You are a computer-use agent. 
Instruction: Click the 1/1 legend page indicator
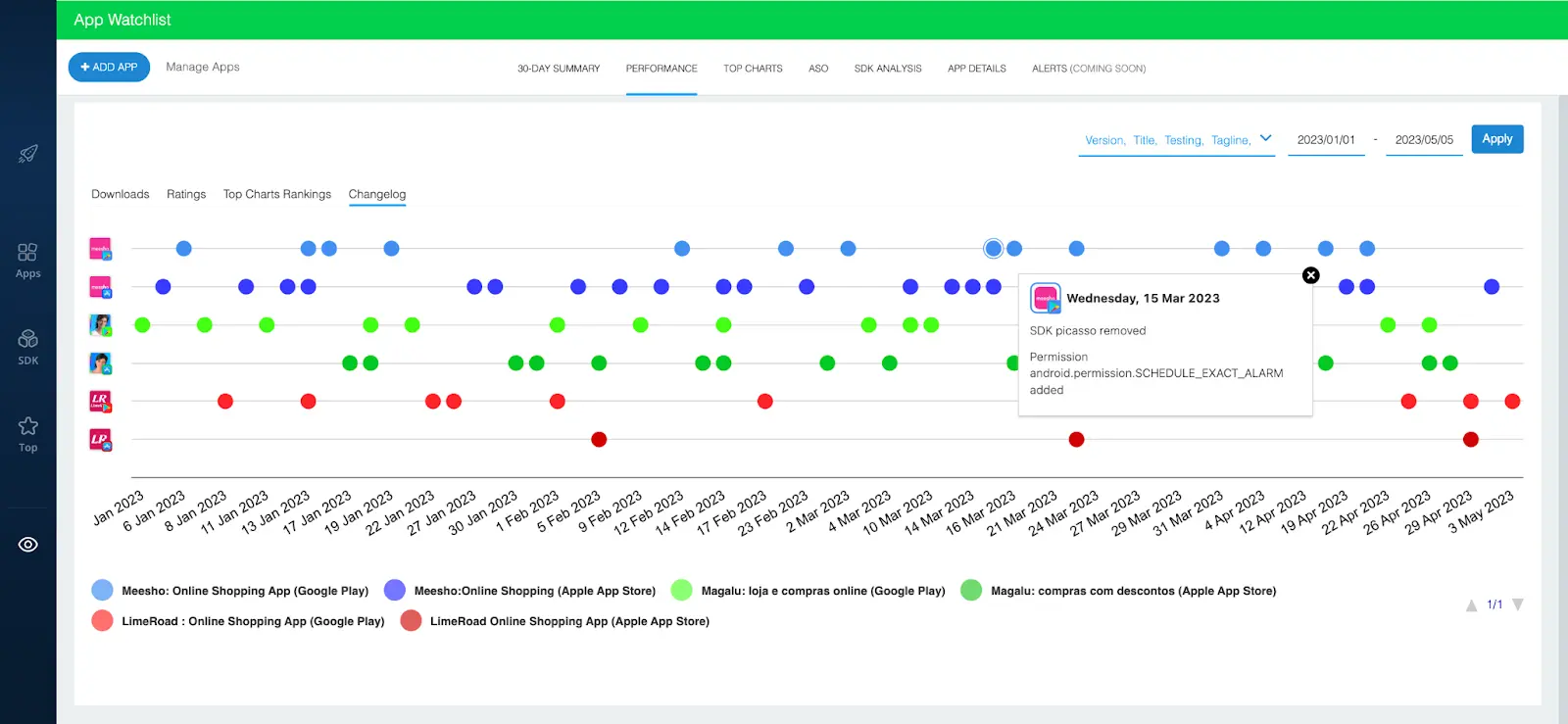pyautogui.click(x=1494, y=604)
